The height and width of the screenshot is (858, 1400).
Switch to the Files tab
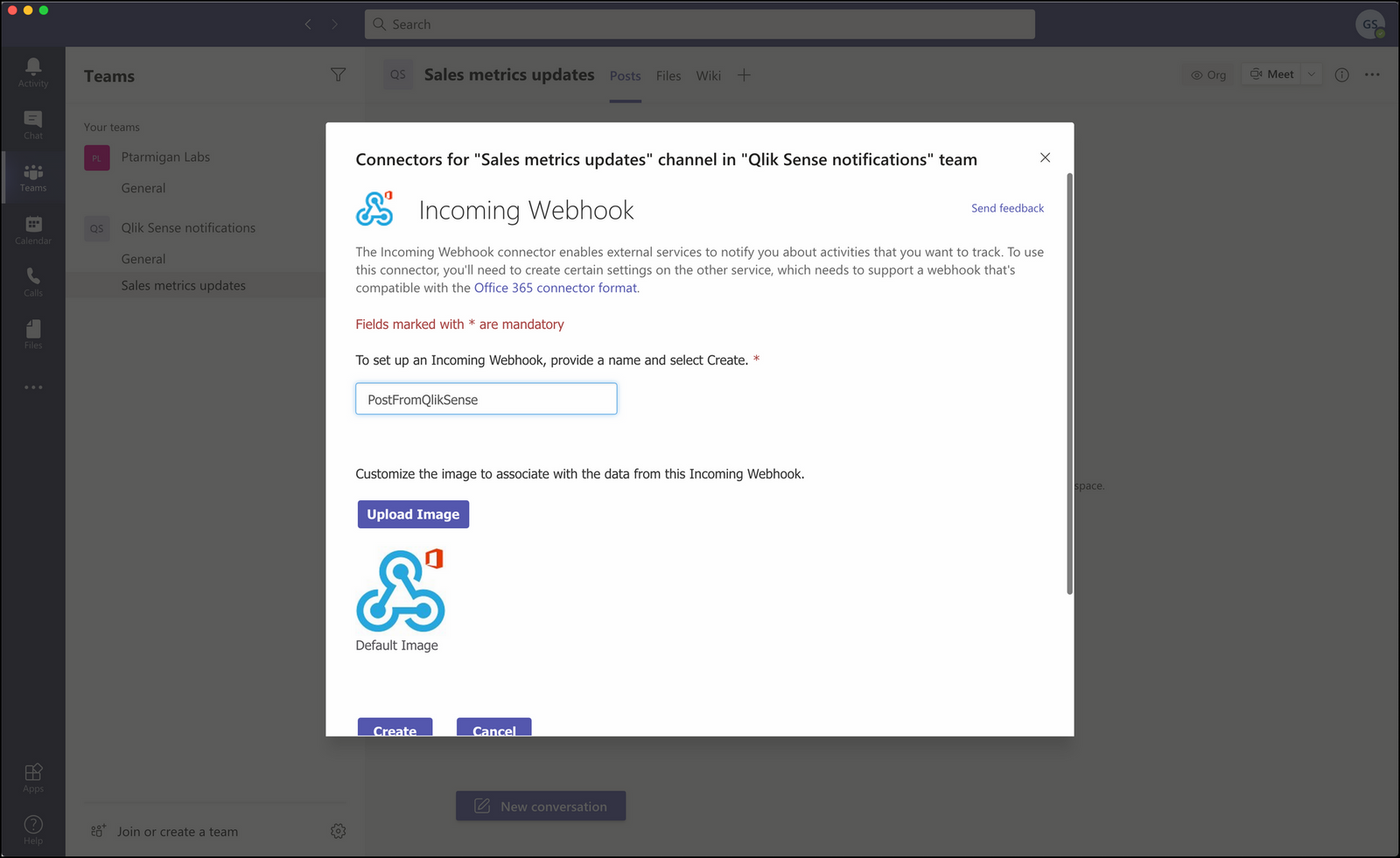coord(668,76)
